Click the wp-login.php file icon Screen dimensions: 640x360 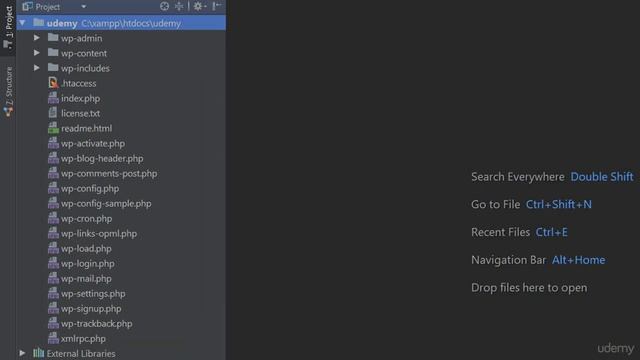click(x=53, y=263)
